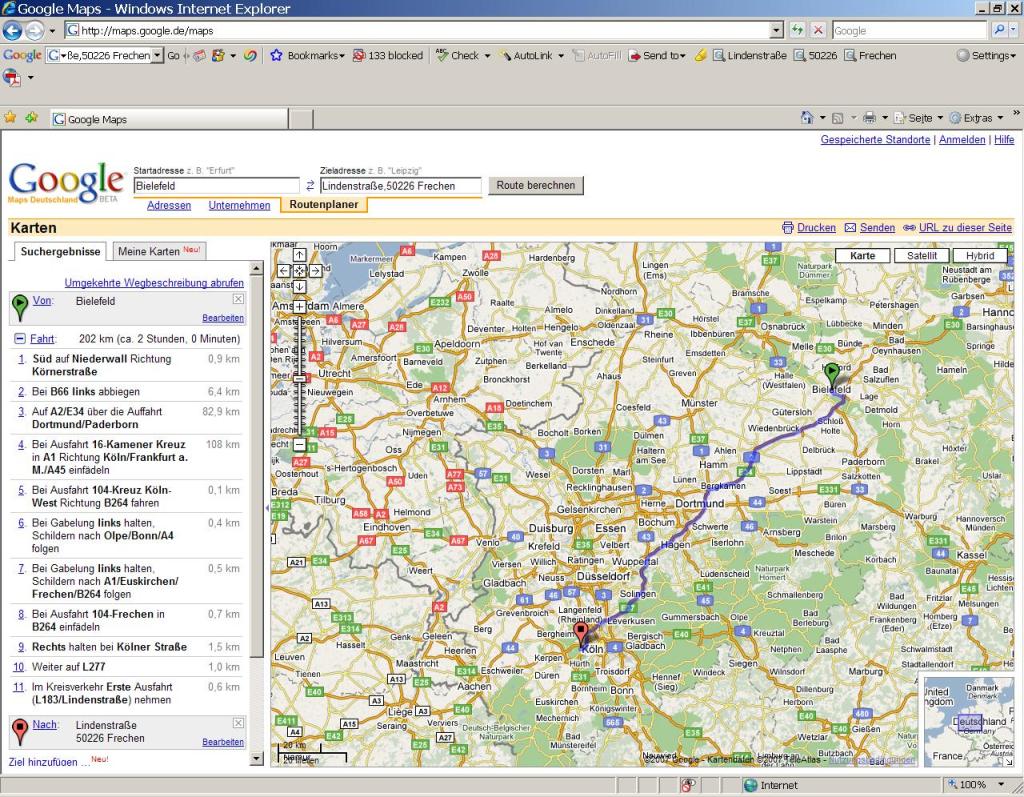Switch map to Karte view
Screen dimensions: 1024x797
(862, 255)
